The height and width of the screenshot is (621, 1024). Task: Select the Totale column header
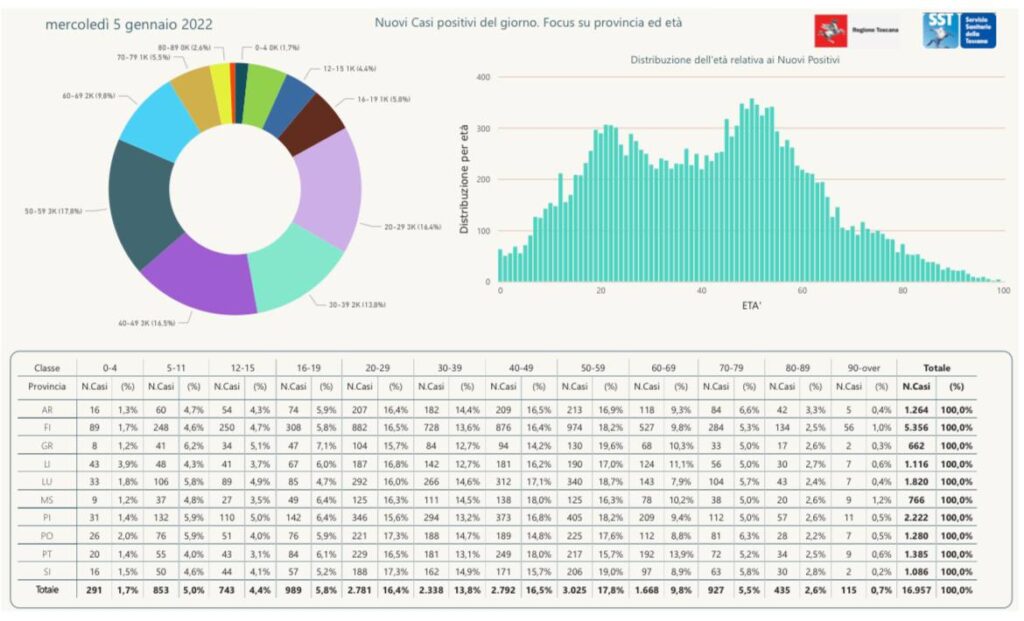coord(937,368)
